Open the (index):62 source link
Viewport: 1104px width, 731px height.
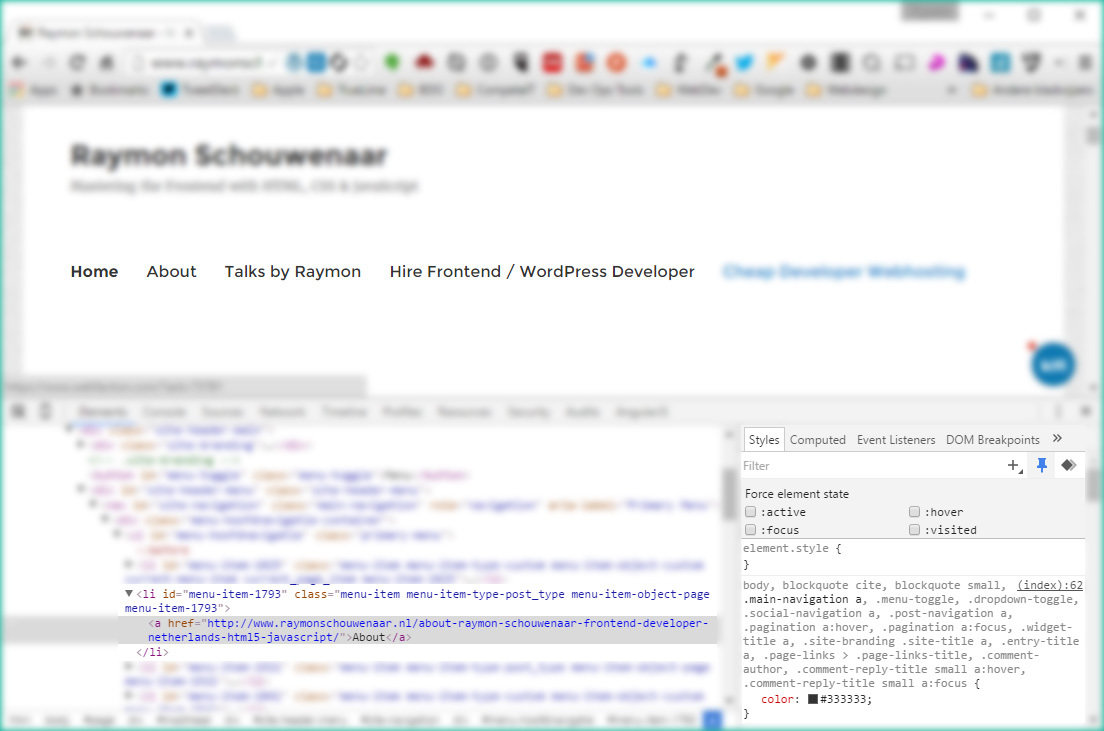point(1050,585)
